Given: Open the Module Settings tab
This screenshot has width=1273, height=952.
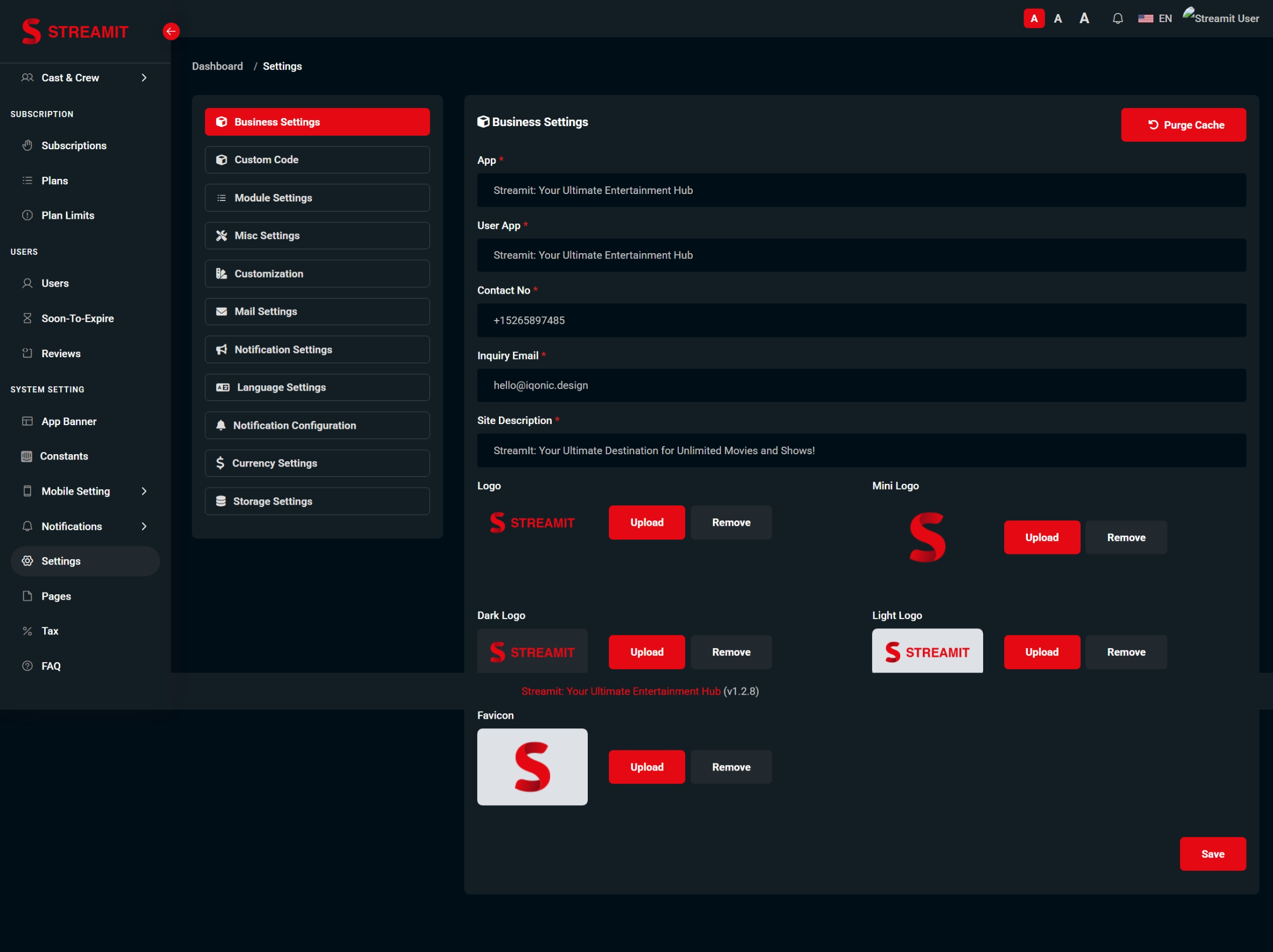Looking at the screenshot, I should coord(317,197).
